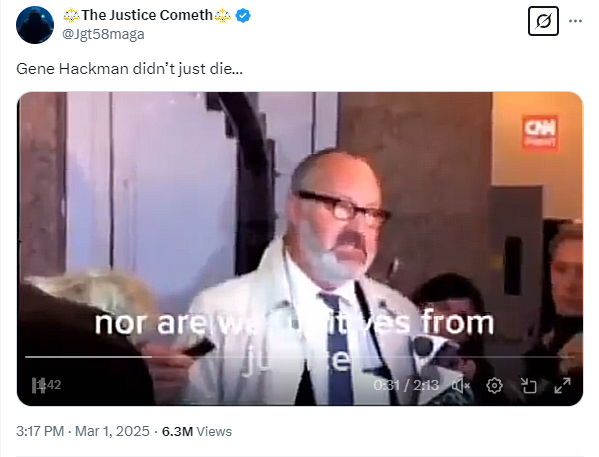Seek using the video progress bar

(x=300, y=357)
